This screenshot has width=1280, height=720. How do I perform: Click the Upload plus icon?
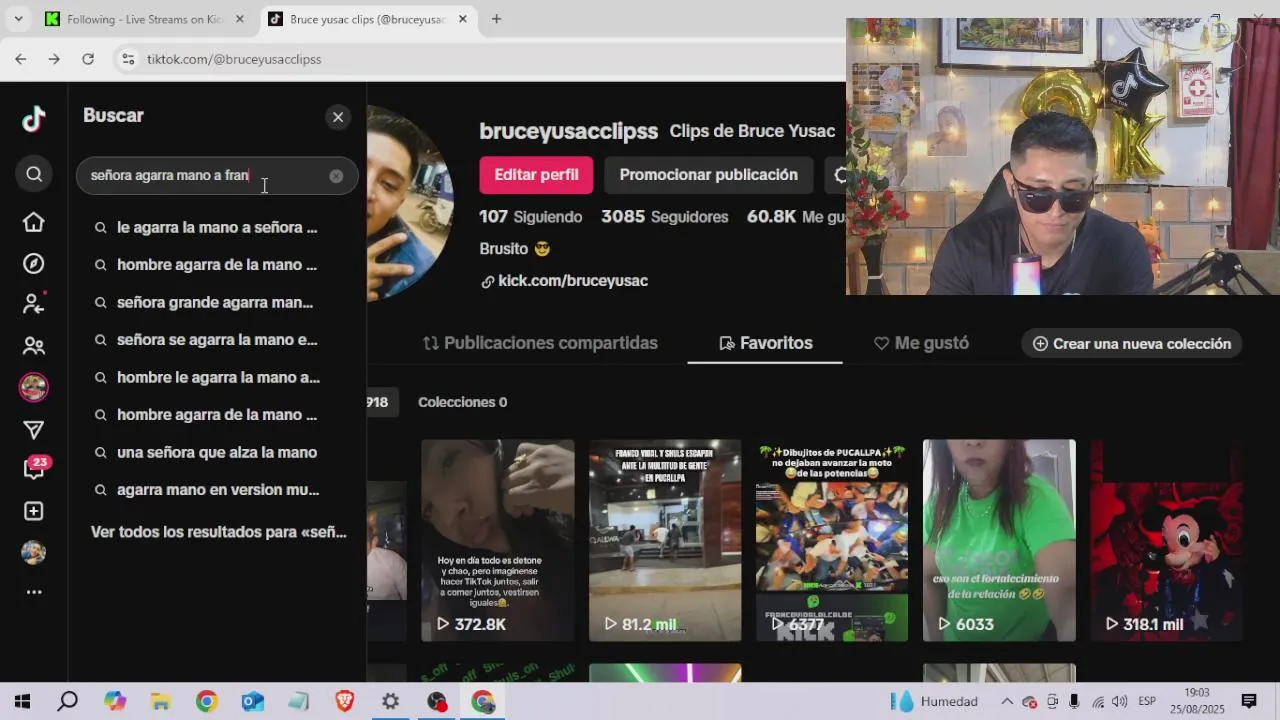[34, 511]
